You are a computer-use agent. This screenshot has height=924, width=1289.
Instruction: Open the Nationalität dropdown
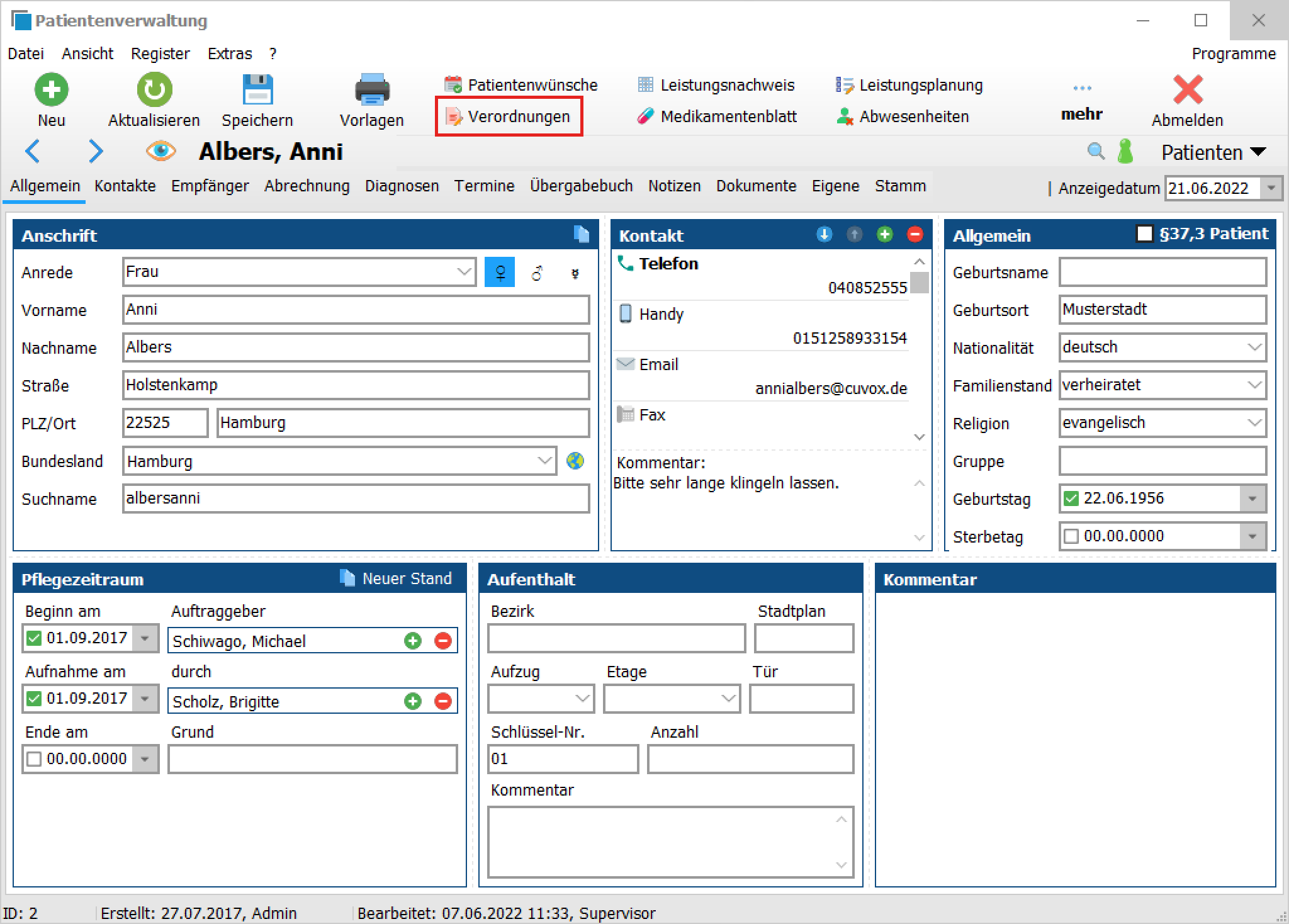tap(1254, 347)
